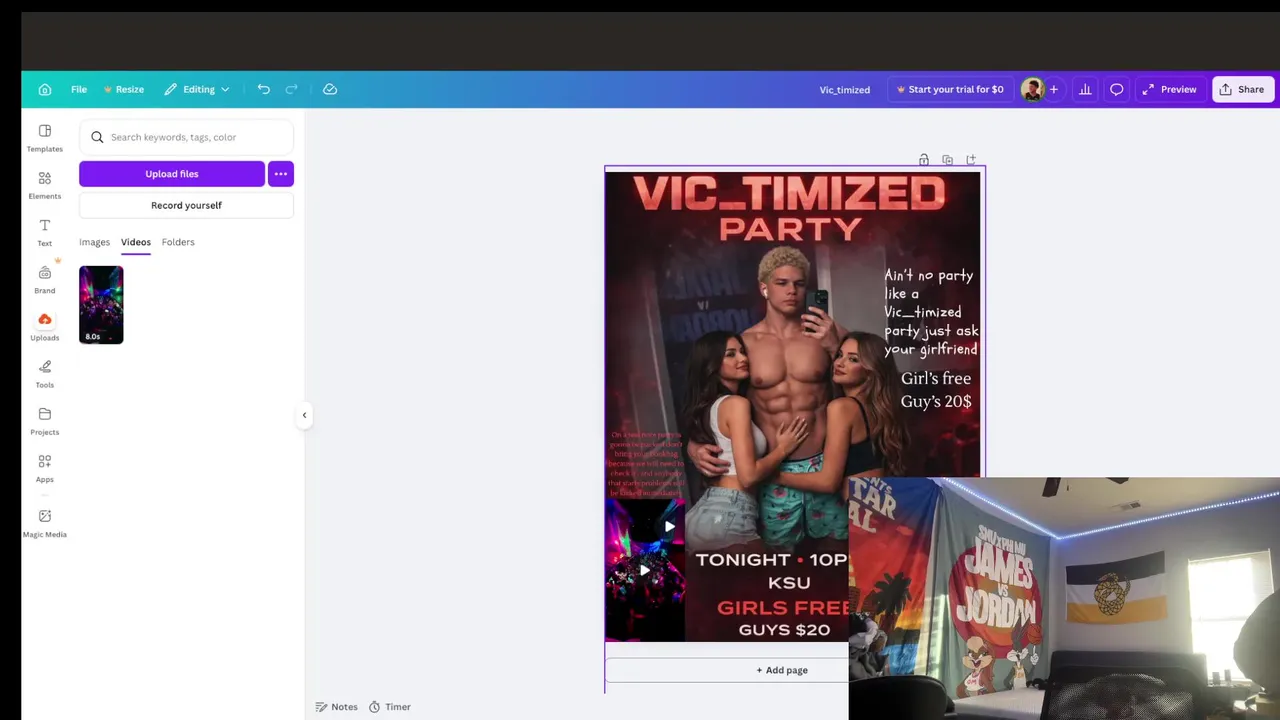This screenshot has width=1280, height=720.
Task: Open the File menu
Action: pyautogui.click(x=79, y=89)
